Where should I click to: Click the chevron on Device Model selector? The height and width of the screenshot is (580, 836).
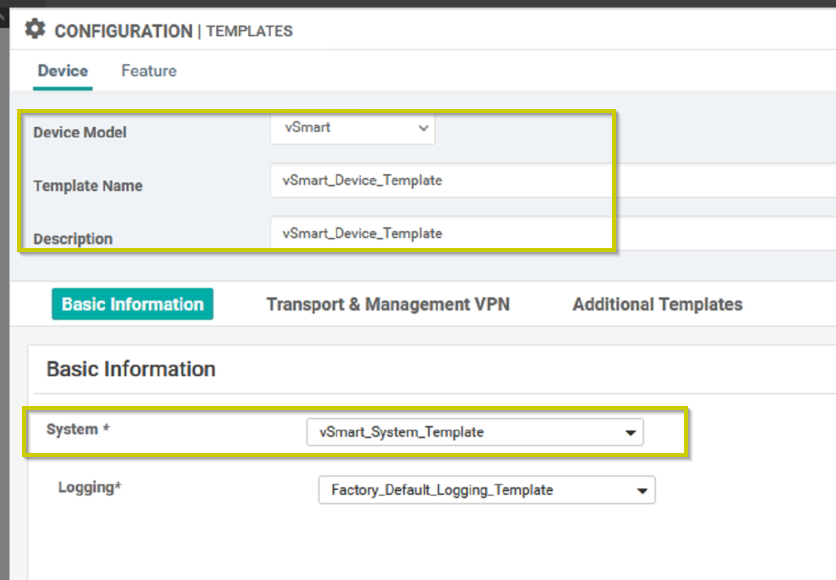(x=423, y=128)
